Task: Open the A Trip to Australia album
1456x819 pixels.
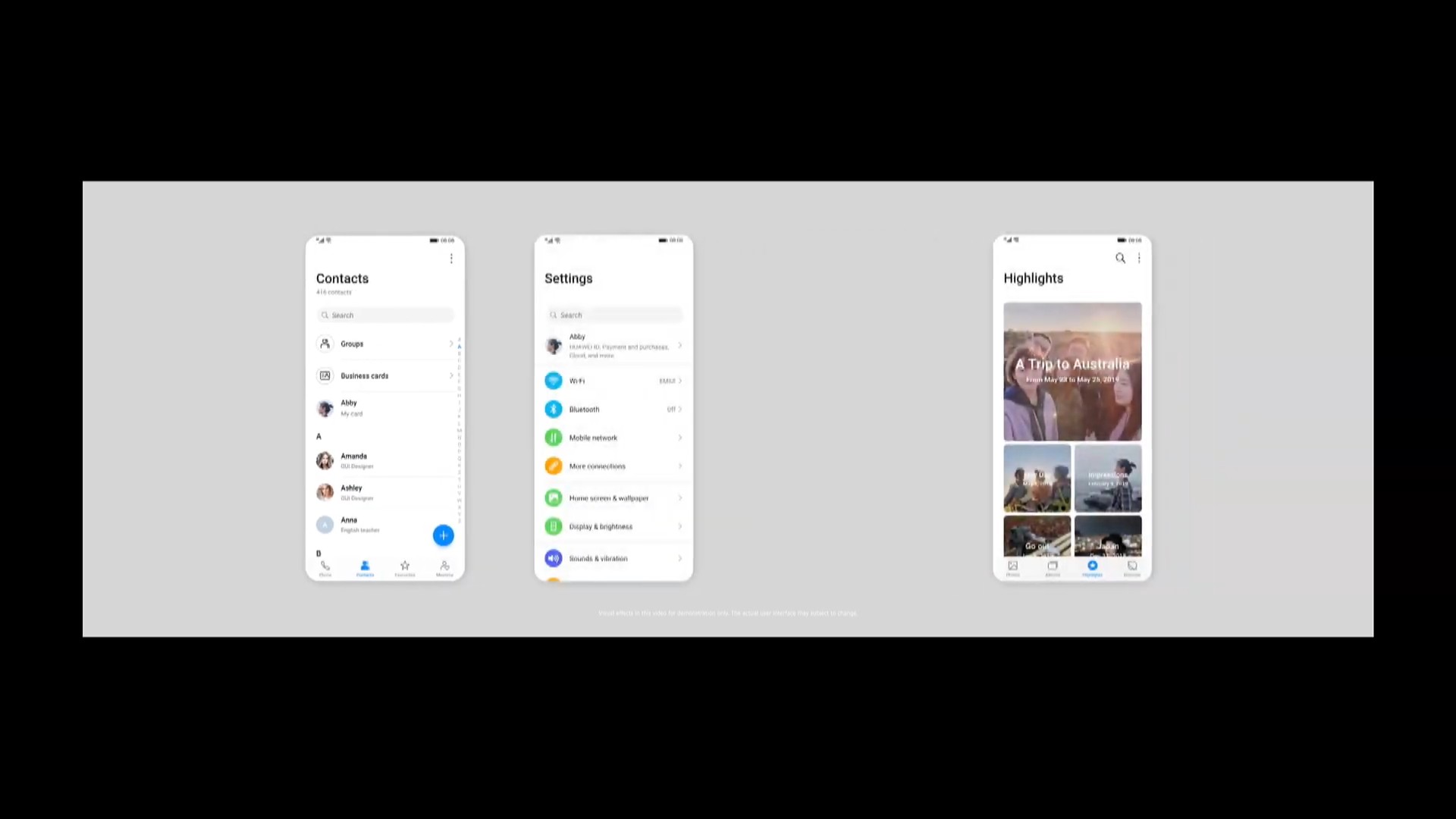Action: pyautogui.click(x=1072, y=372)
